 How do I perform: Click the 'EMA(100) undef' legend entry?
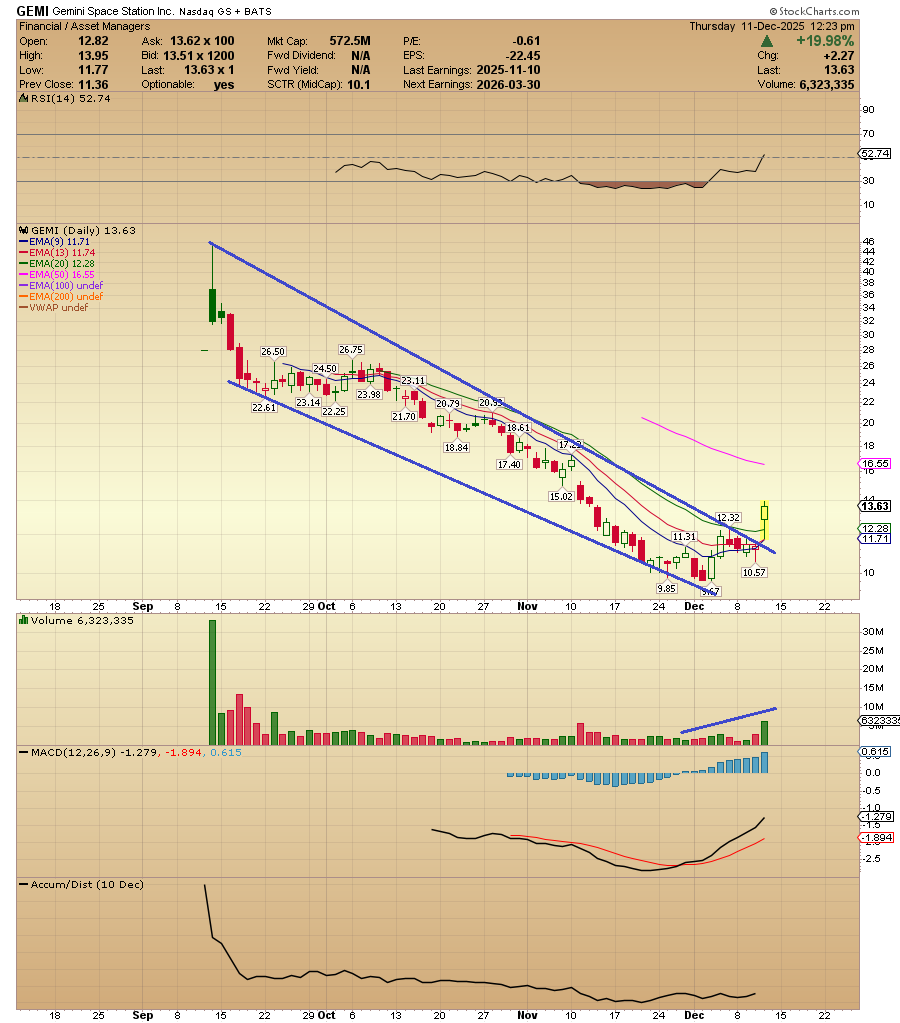click(x=61, y=285)
